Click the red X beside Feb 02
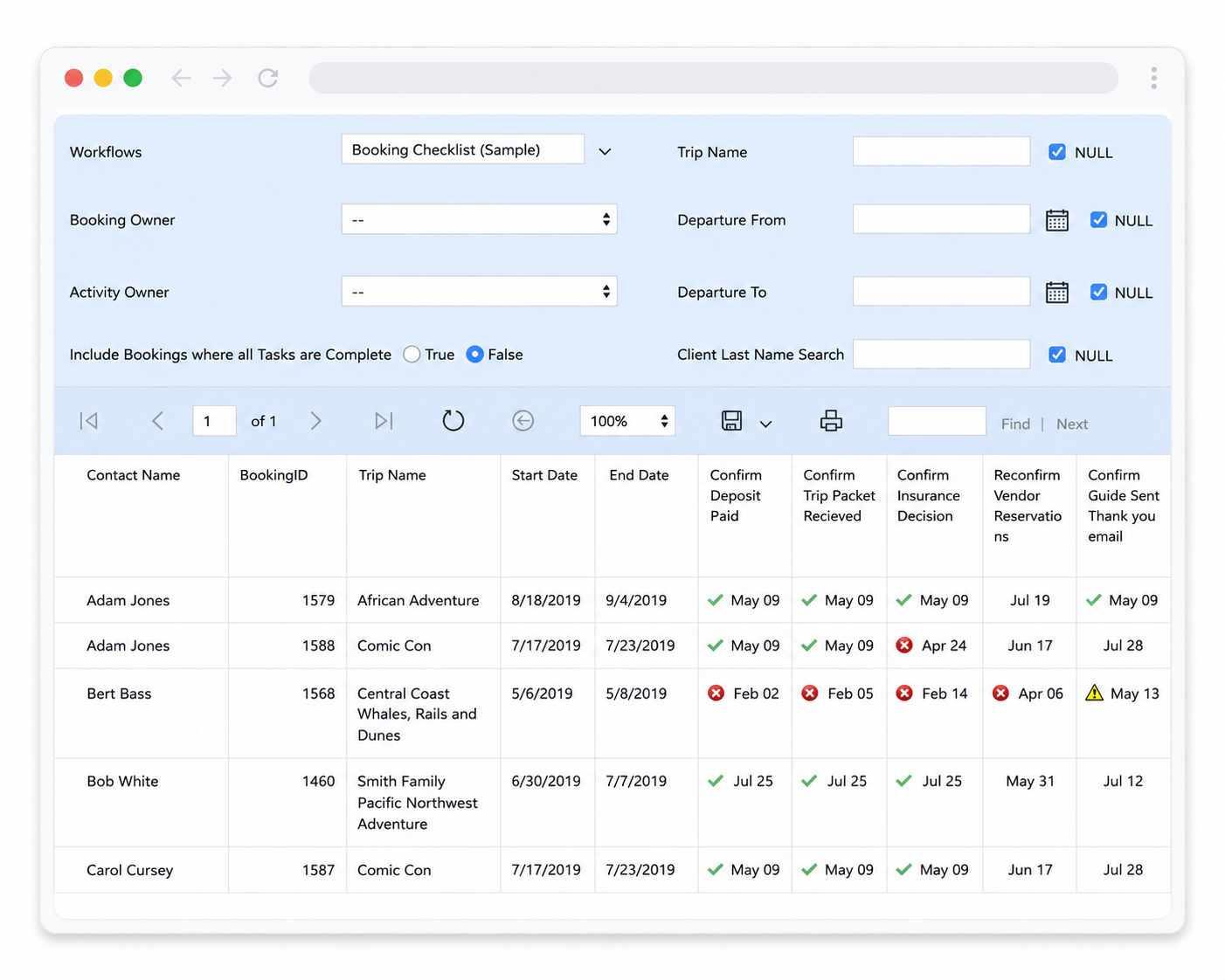This screenshot has height=980, width=1225. pos(716,694)
